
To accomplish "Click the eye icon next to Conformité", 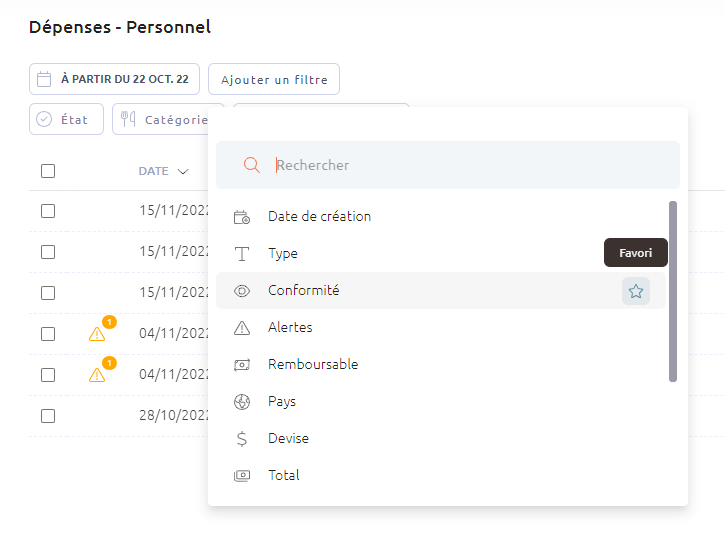I will click(242, 291).
